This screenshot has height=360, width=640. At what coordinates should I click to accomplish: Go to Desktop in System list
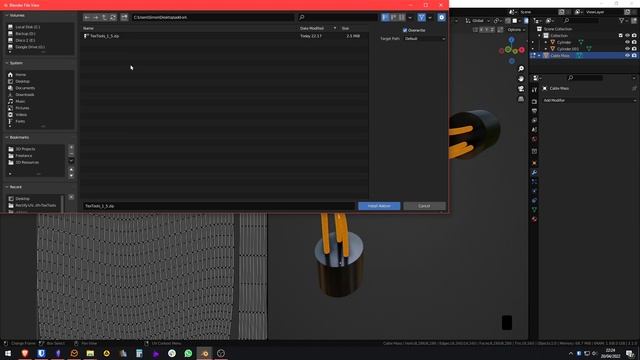[x=22, y=82]
